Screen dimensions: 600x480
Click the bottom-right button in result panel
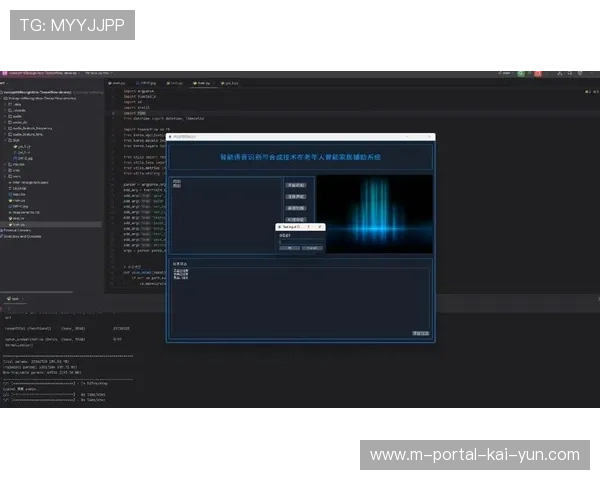[x=420, y=333]
